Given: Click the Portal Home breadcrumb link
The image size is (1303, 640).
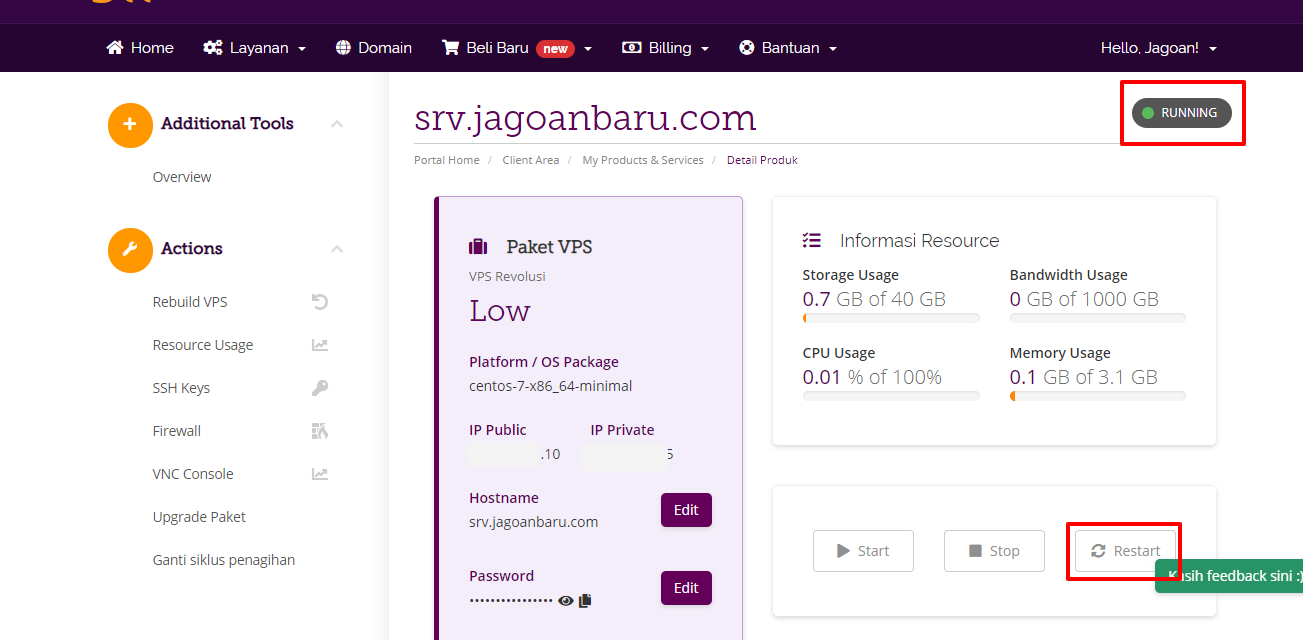Looking at the screenshot, I should tap(447, 160).
